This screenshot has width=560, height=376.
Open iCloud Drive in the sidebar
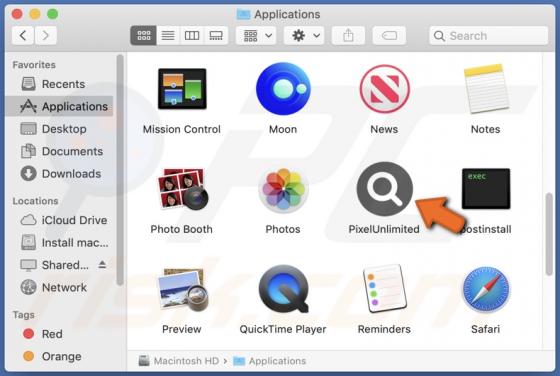coord(59,220)
